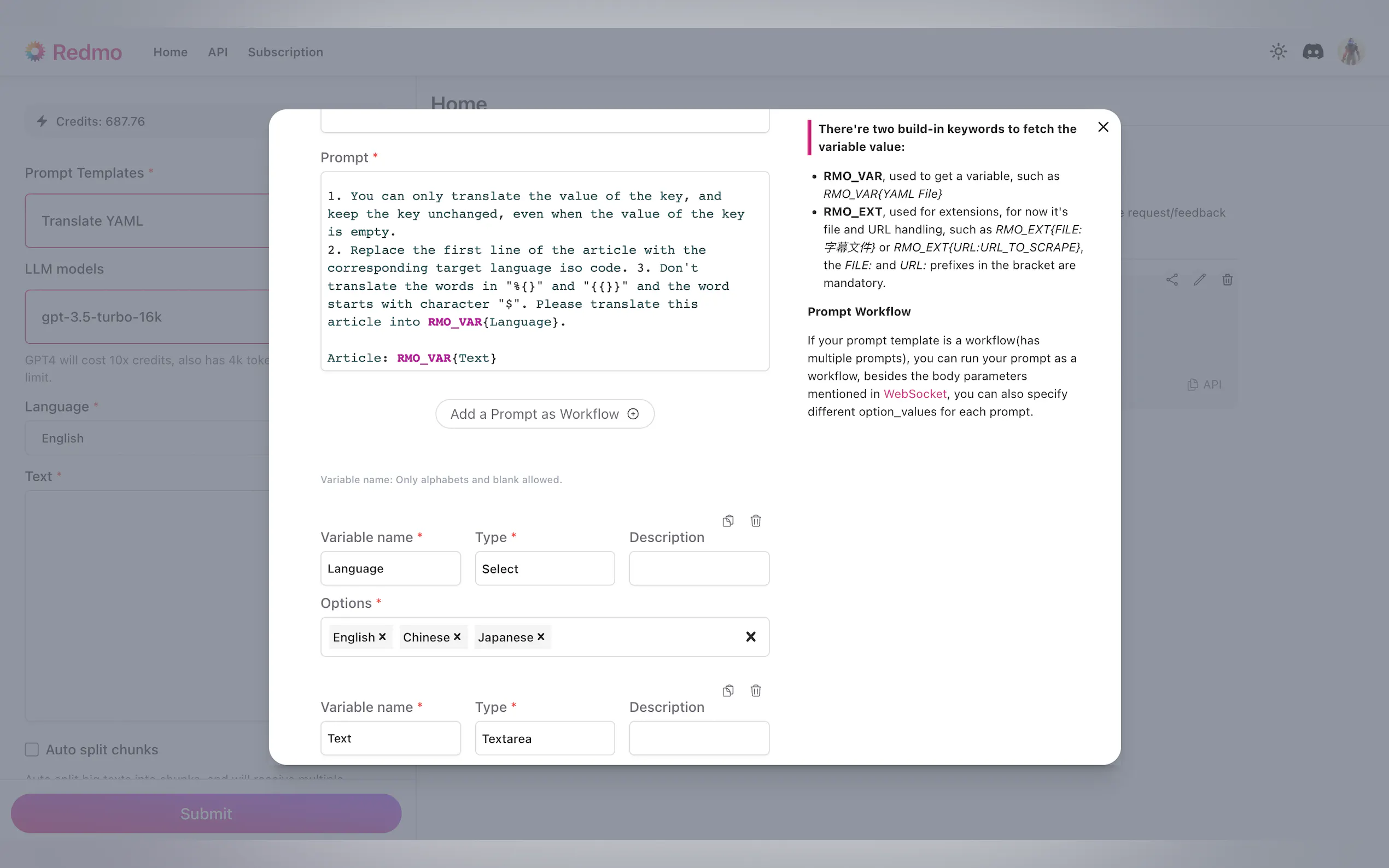1389x868 pixels.
Task: Copy the Text variable block
Action: tap(727, 690)
